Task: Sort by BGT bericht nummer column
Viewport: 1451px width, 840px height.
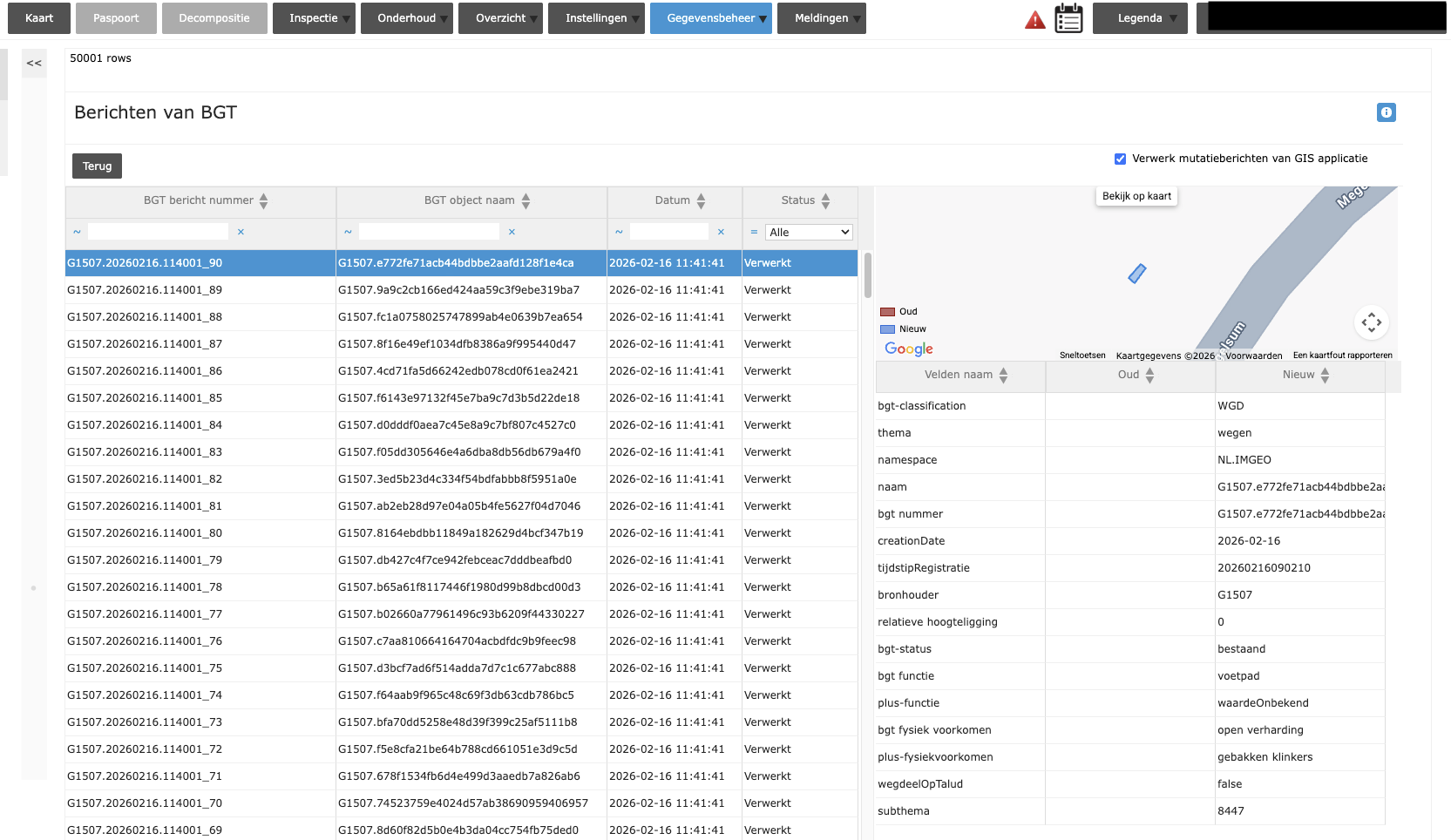Action: pos(263,200)
